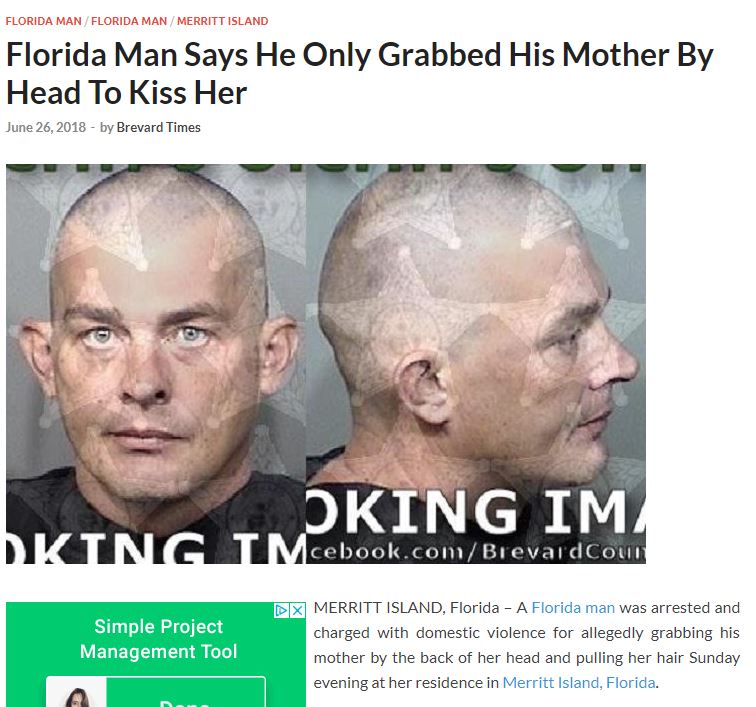Close the green ad with its X icon
The height and width of the screenshot is (707, 756).
(298, 610)
